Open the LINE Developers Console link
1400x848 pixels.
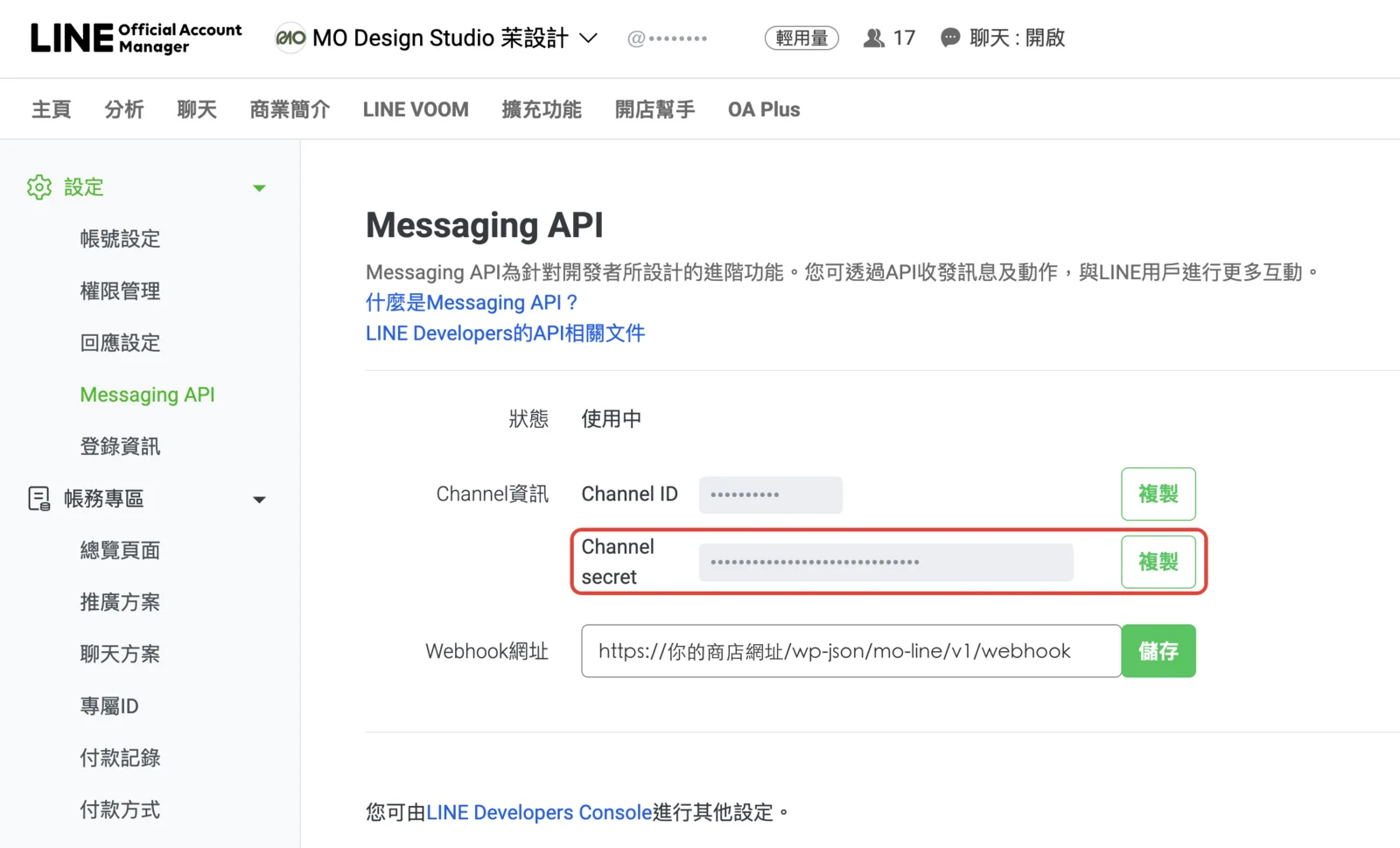(x=539, y=813)
